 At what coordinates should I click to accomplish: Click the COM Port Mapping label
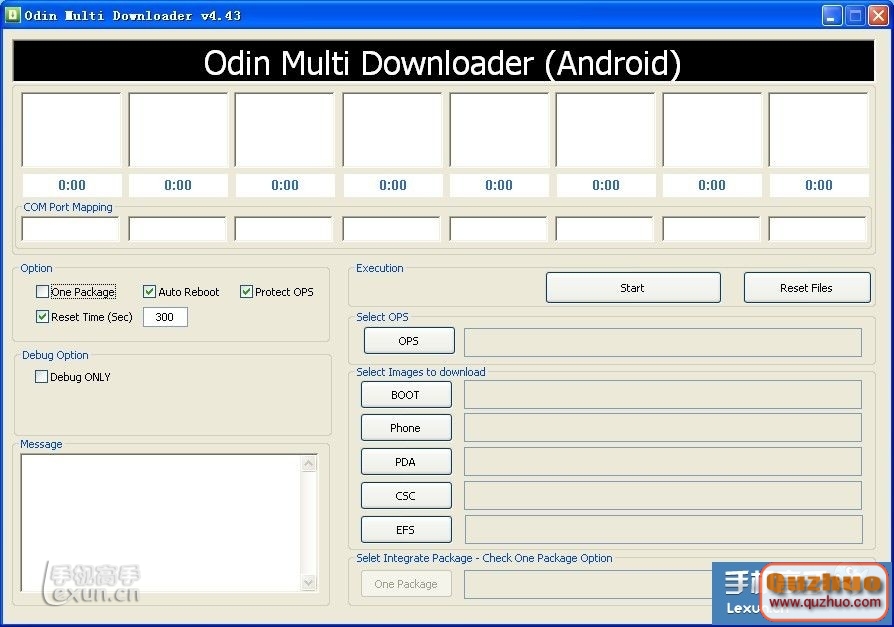[x=68, y=207]
